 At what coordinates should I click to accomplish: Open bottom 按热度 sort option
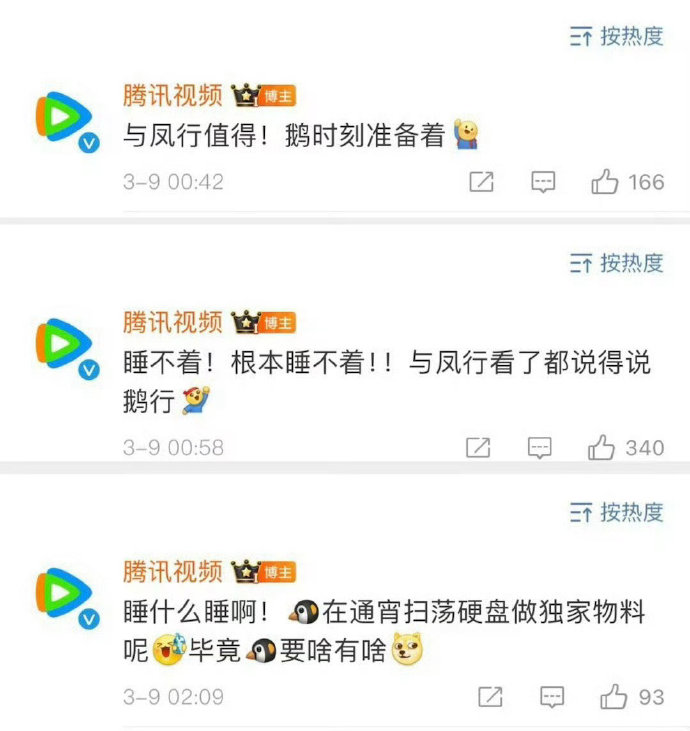616,512
